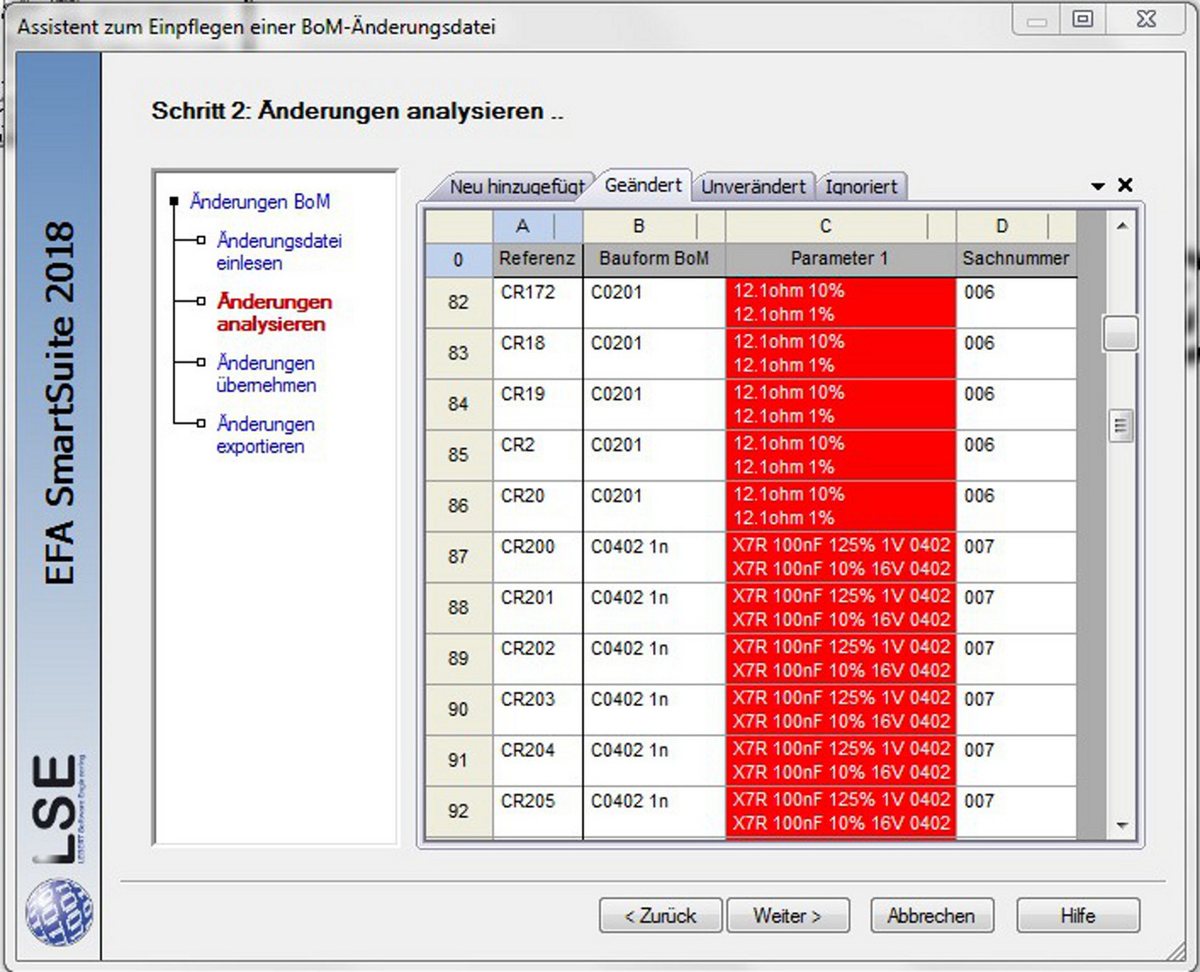Click cell CR18
1200x972 pixels.
(x=538, y=354)
